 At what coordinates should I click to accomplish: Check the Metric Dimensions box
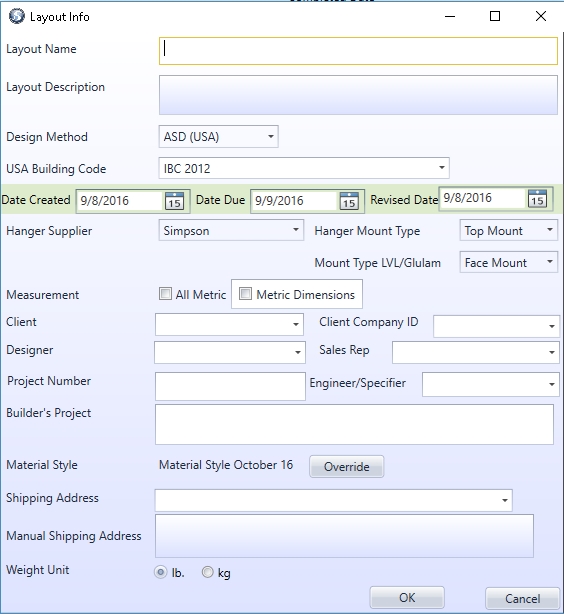pos(245,294)
